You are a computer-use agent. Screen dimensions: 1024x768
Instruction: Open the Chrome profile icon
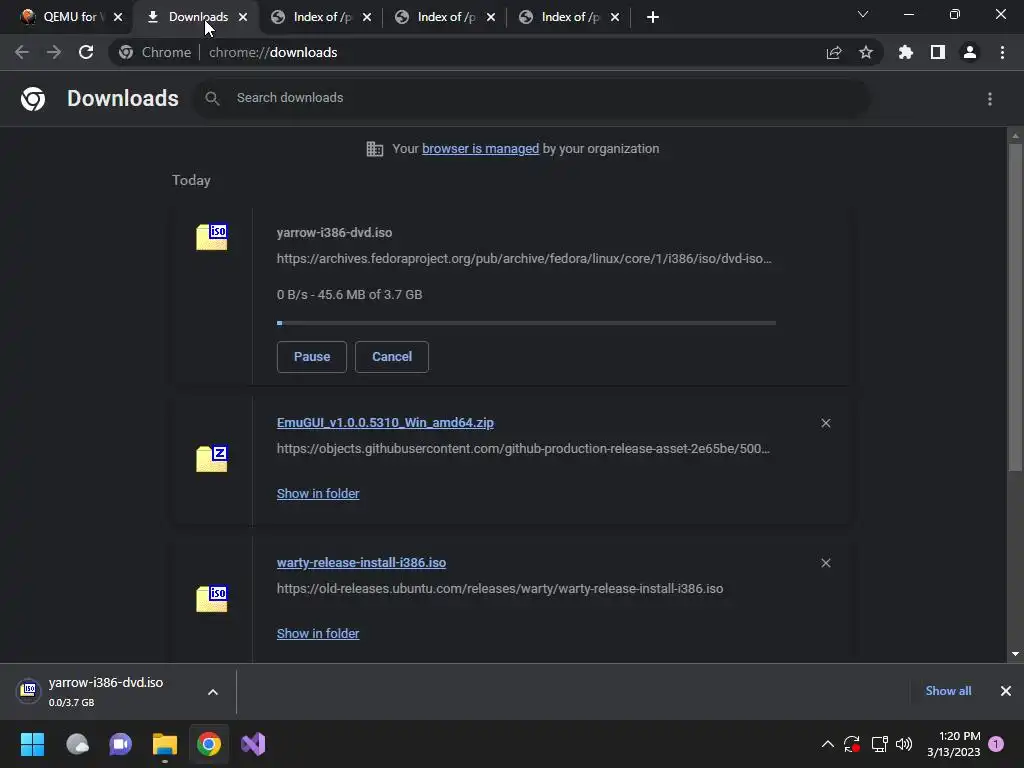[x=970, y=52]
